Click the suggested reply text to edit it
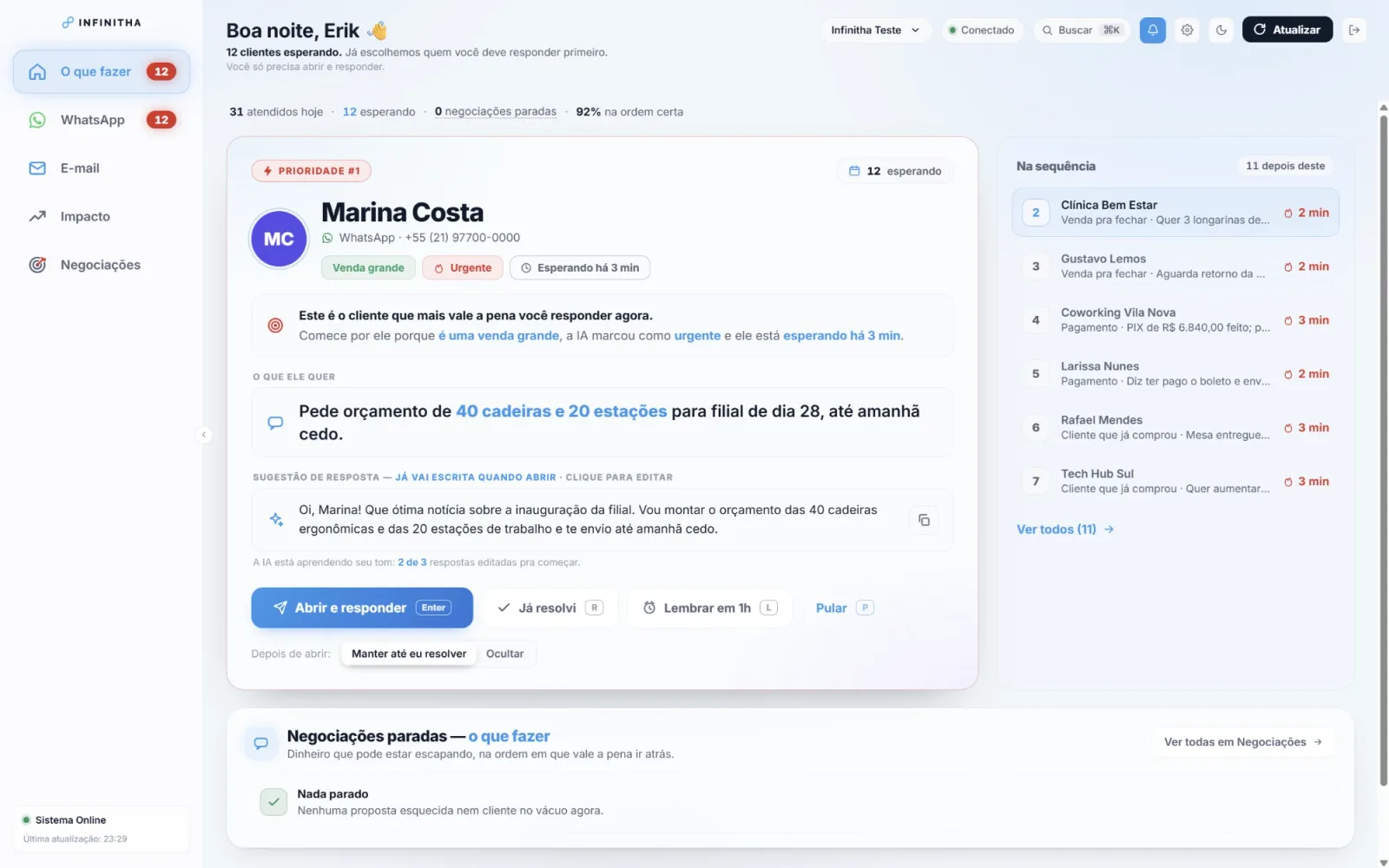This screenshot has height=868, width=1389. pyautogui.click(x=588, y=519)
